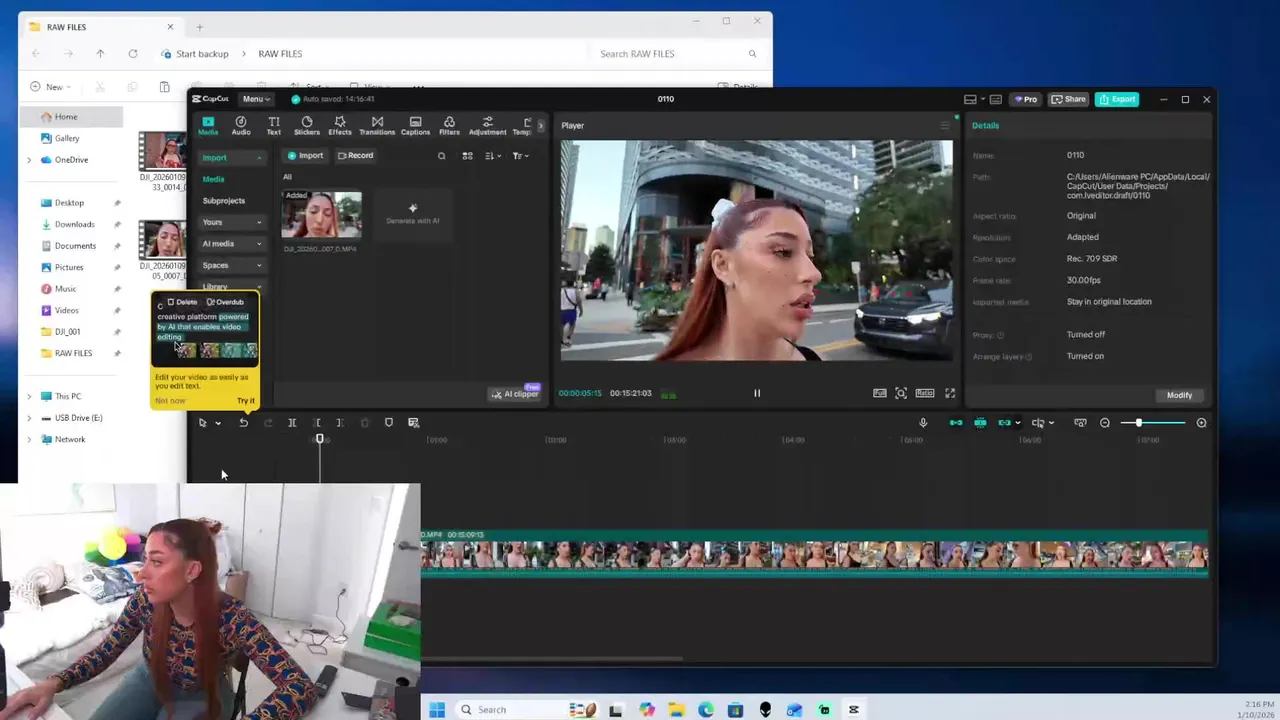This screenshot has width=1280, height=720.
Task: Undo the last edit
Action: [x=243, y=423]
